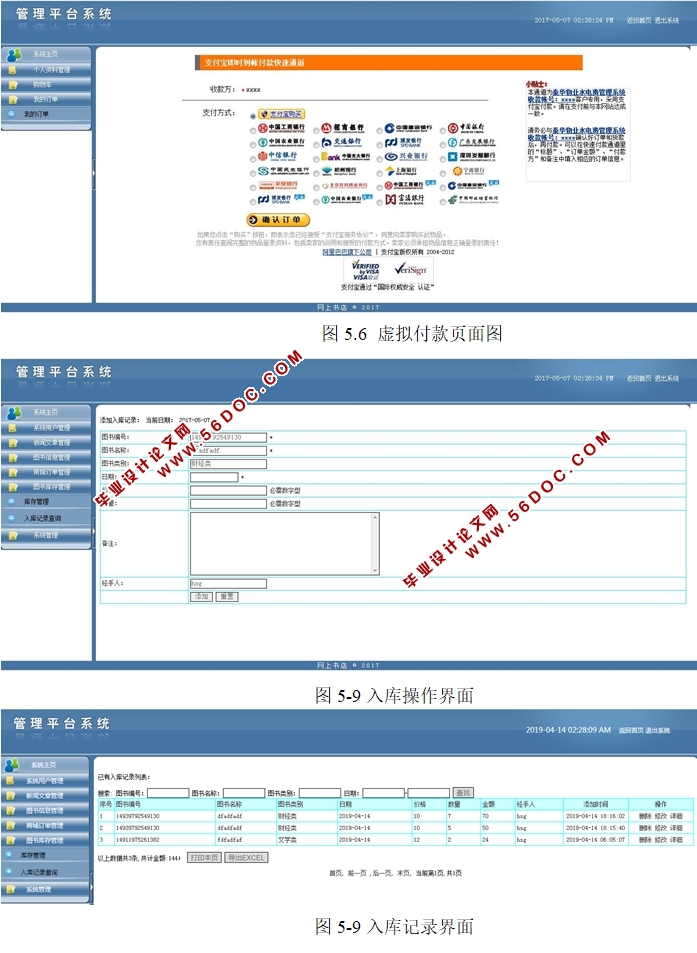Image resolution: width=697 pixels, height=953 pixels.
Task: Click 返回首页 in stock-in form screenshot header
Action: (x=639, y=379)
